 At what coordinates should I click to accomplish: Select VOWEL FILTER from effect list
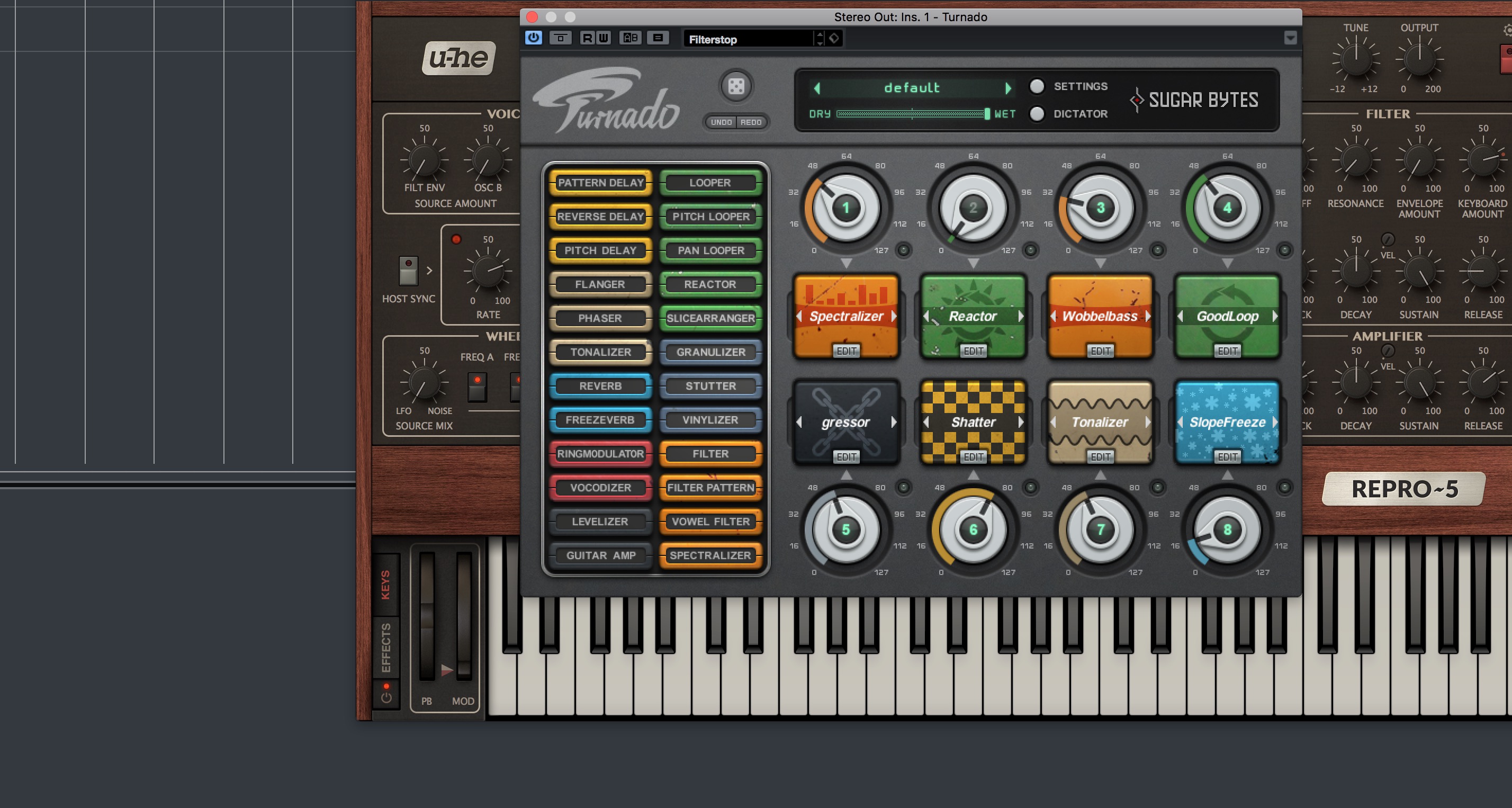(710, 522)
